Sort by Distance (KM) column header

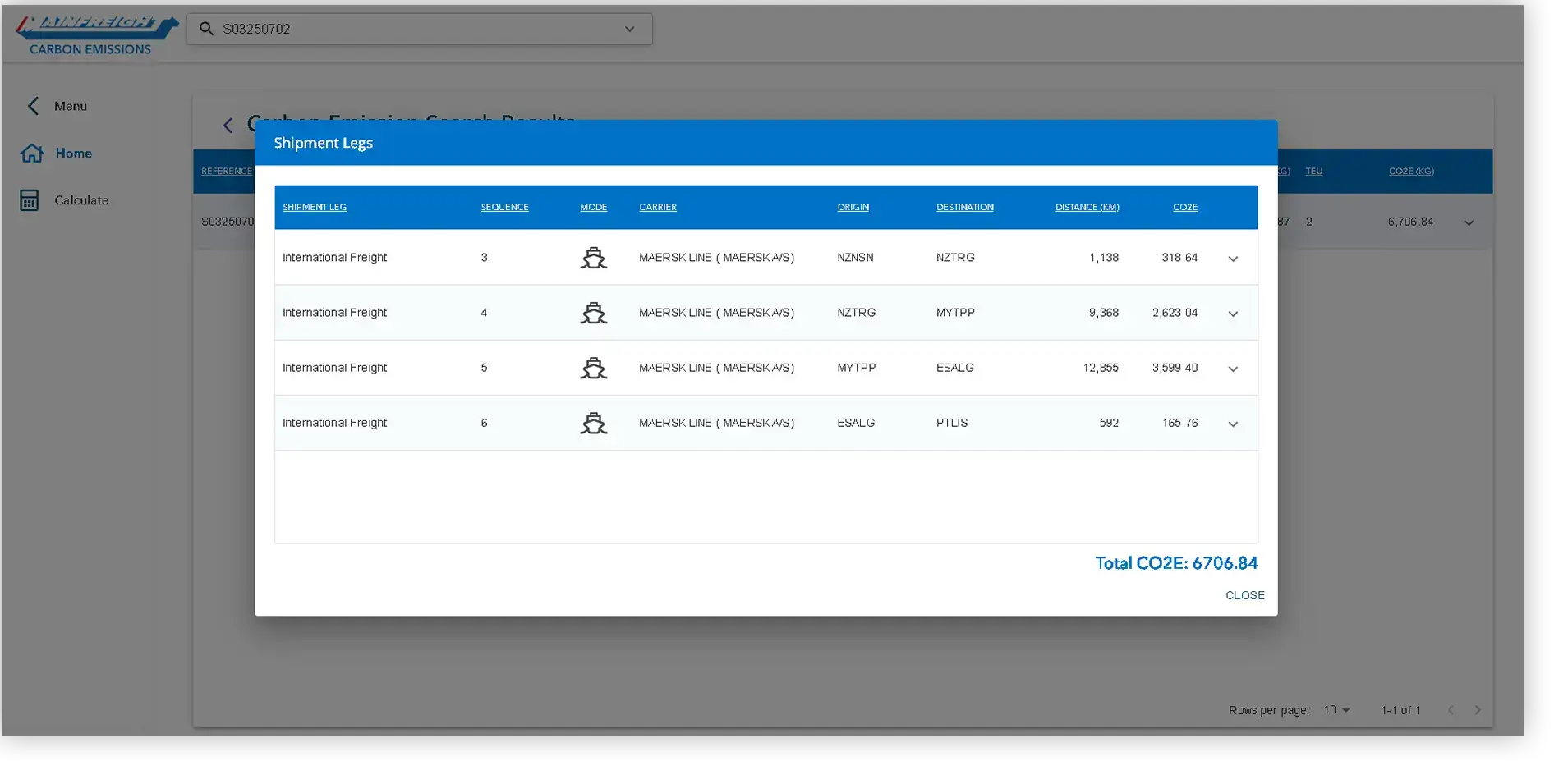(x=1087, y=207)
